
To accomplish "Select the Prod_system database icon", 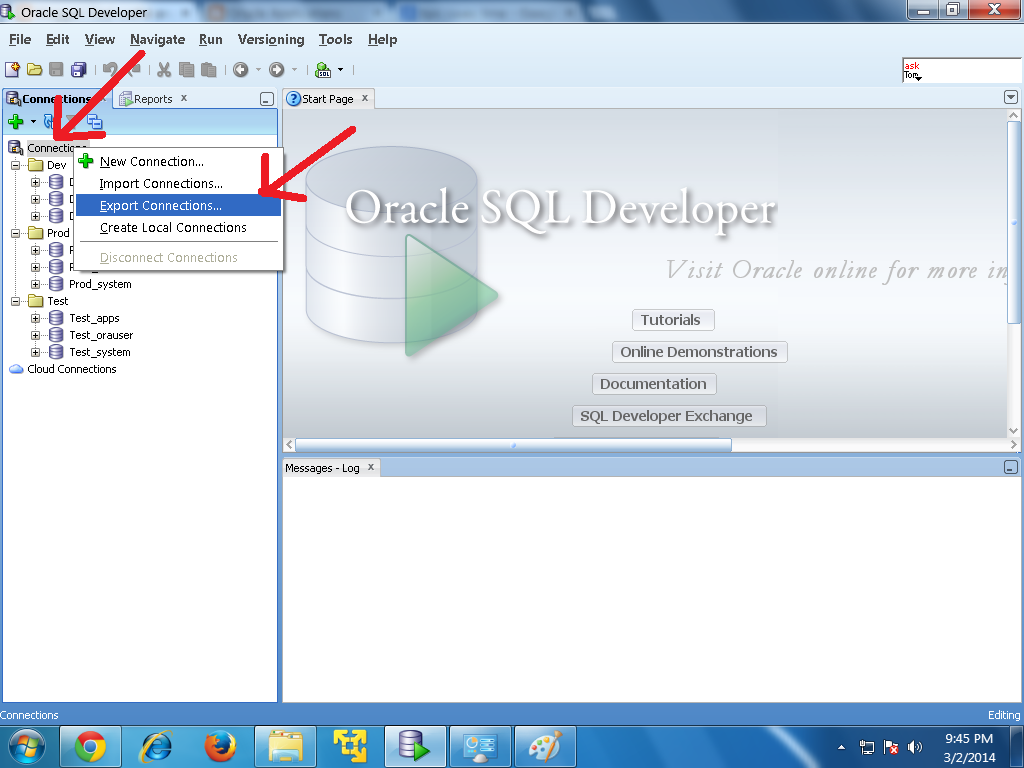I will click(57, 284).
